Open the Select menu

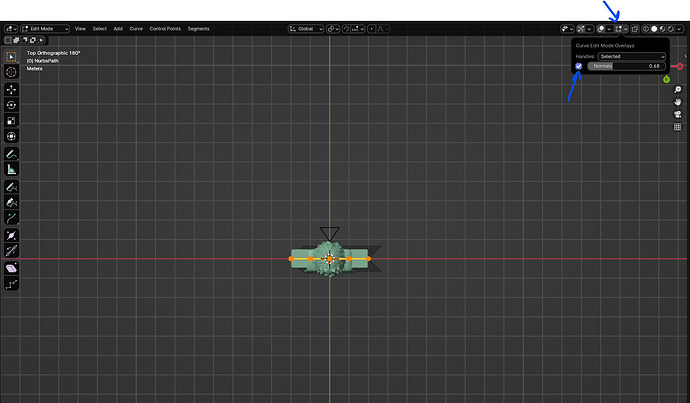[99, 29]
